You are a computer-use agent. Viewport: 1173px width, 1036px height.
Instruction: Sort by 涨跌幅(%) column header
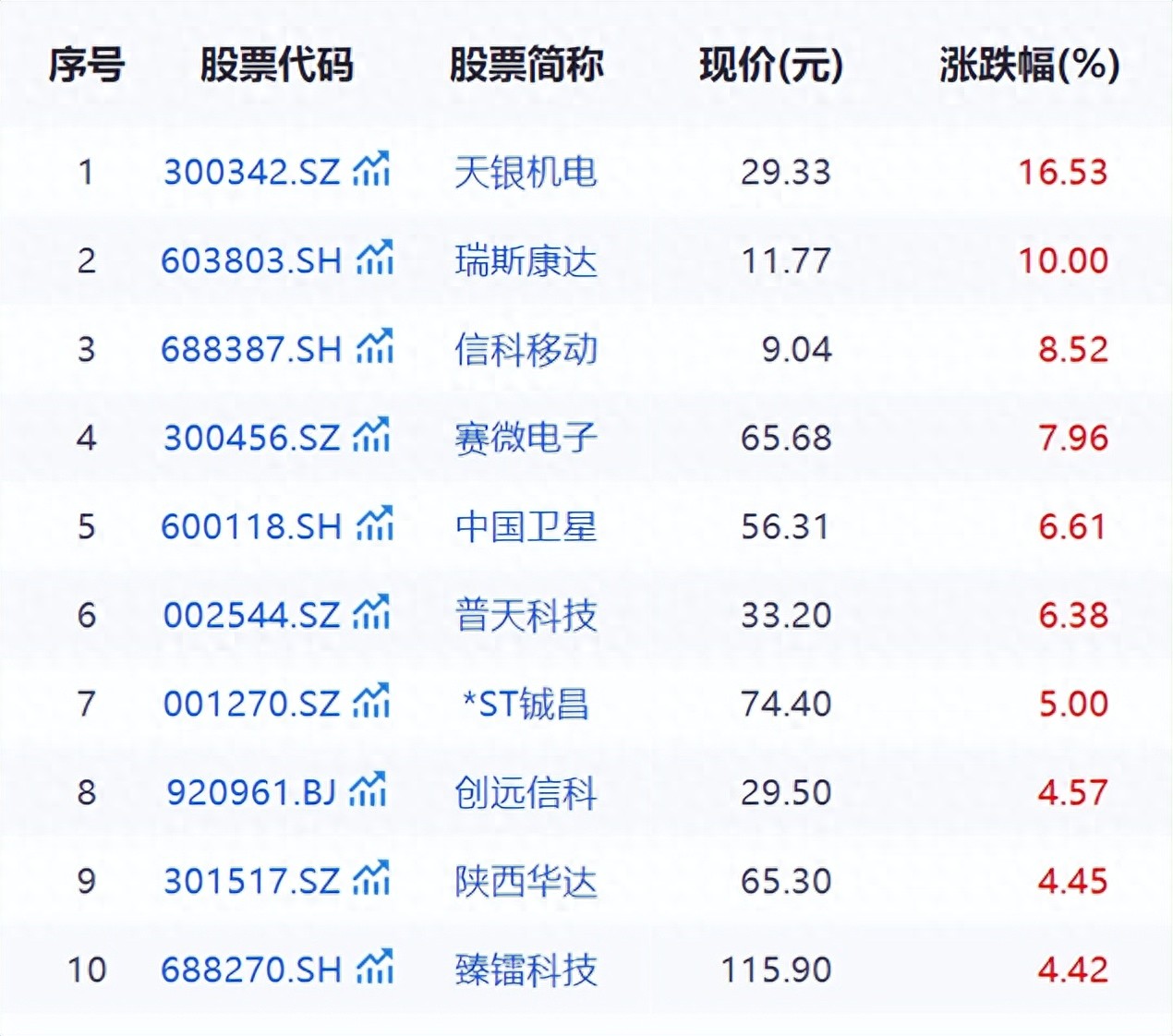(x=1029, y=66)
